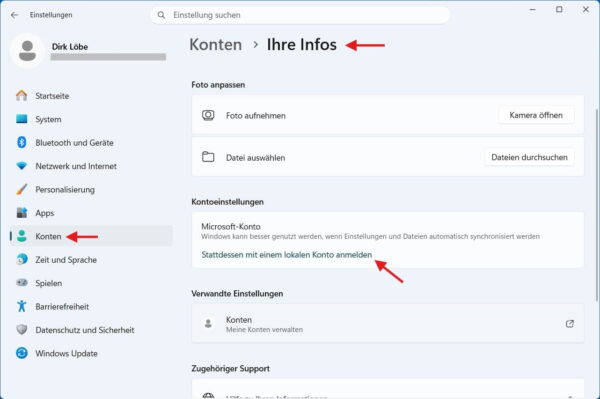
Task: Click the Barrierefreiheit accessibility icon
Action: (22, 306)
